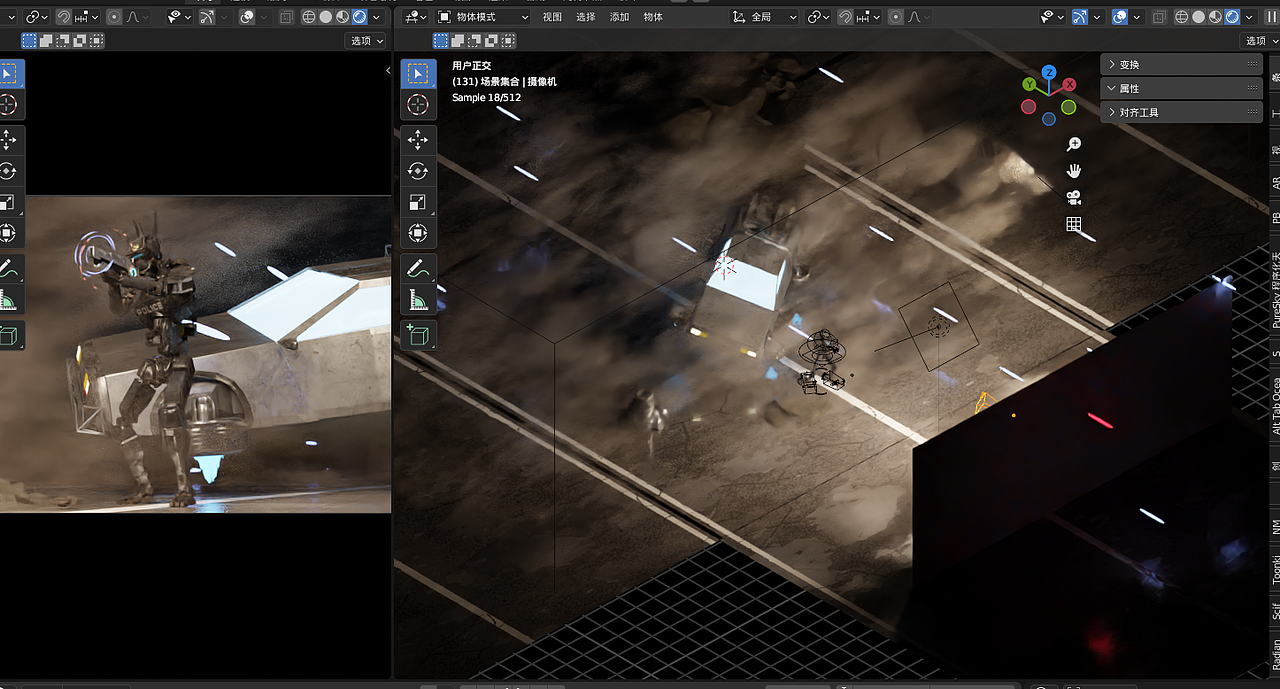Pause viewport render preview
This screenshot has width=1280, height=689.
tap(1271, 17)
